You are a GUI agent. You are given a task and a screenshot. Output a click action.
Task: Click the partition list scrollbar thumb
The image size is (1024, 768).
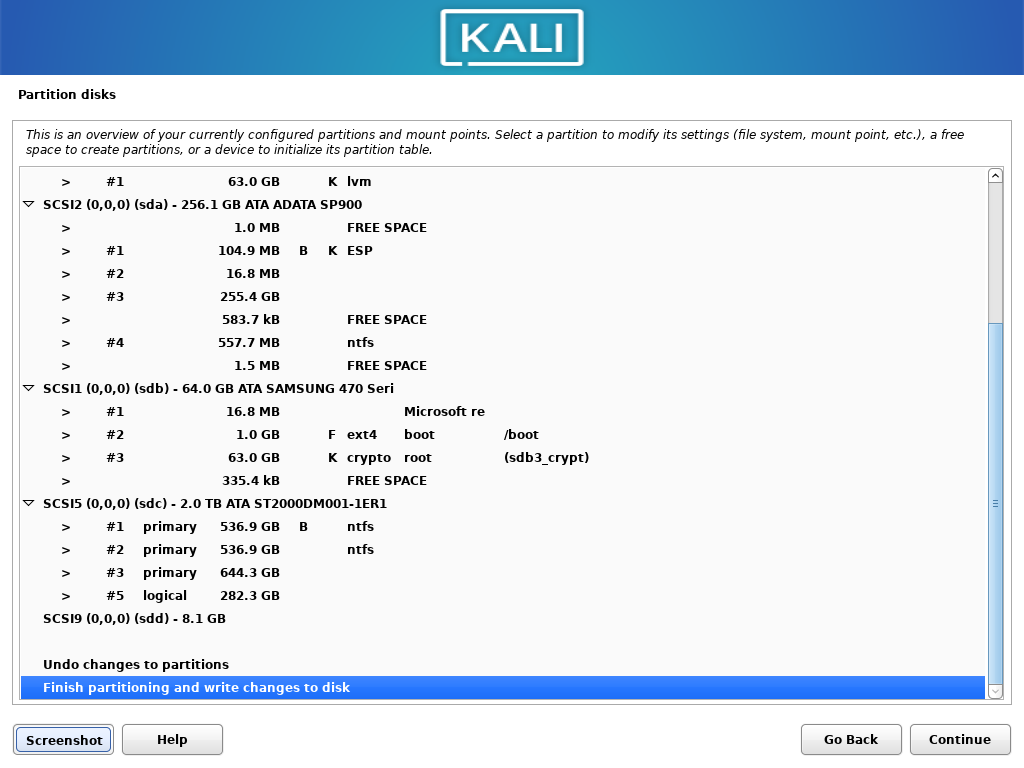pos(995,503)
